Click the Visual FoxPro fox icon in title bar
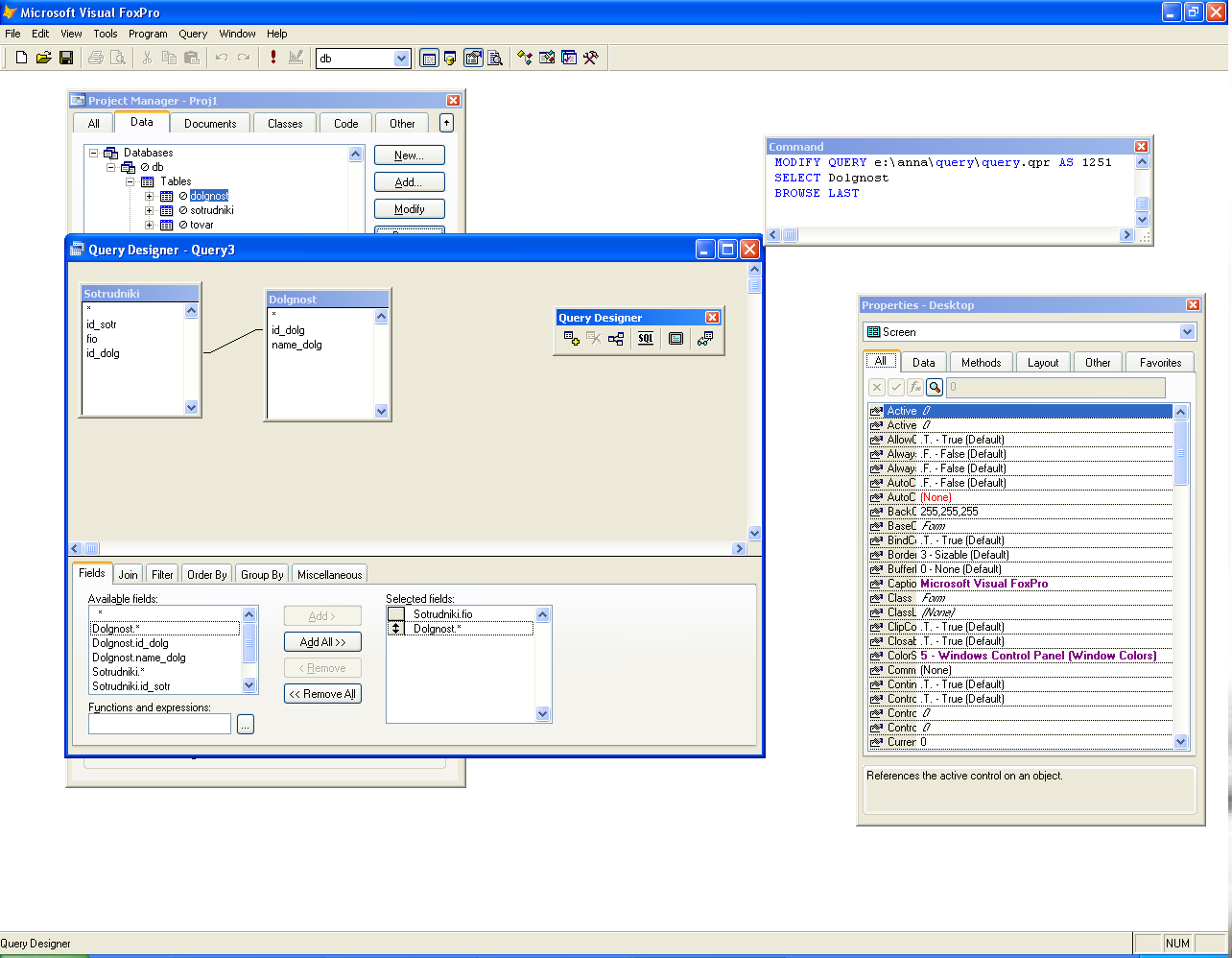Image resolution: width=1232 pixels, height=958 pixels. point(10,12)
